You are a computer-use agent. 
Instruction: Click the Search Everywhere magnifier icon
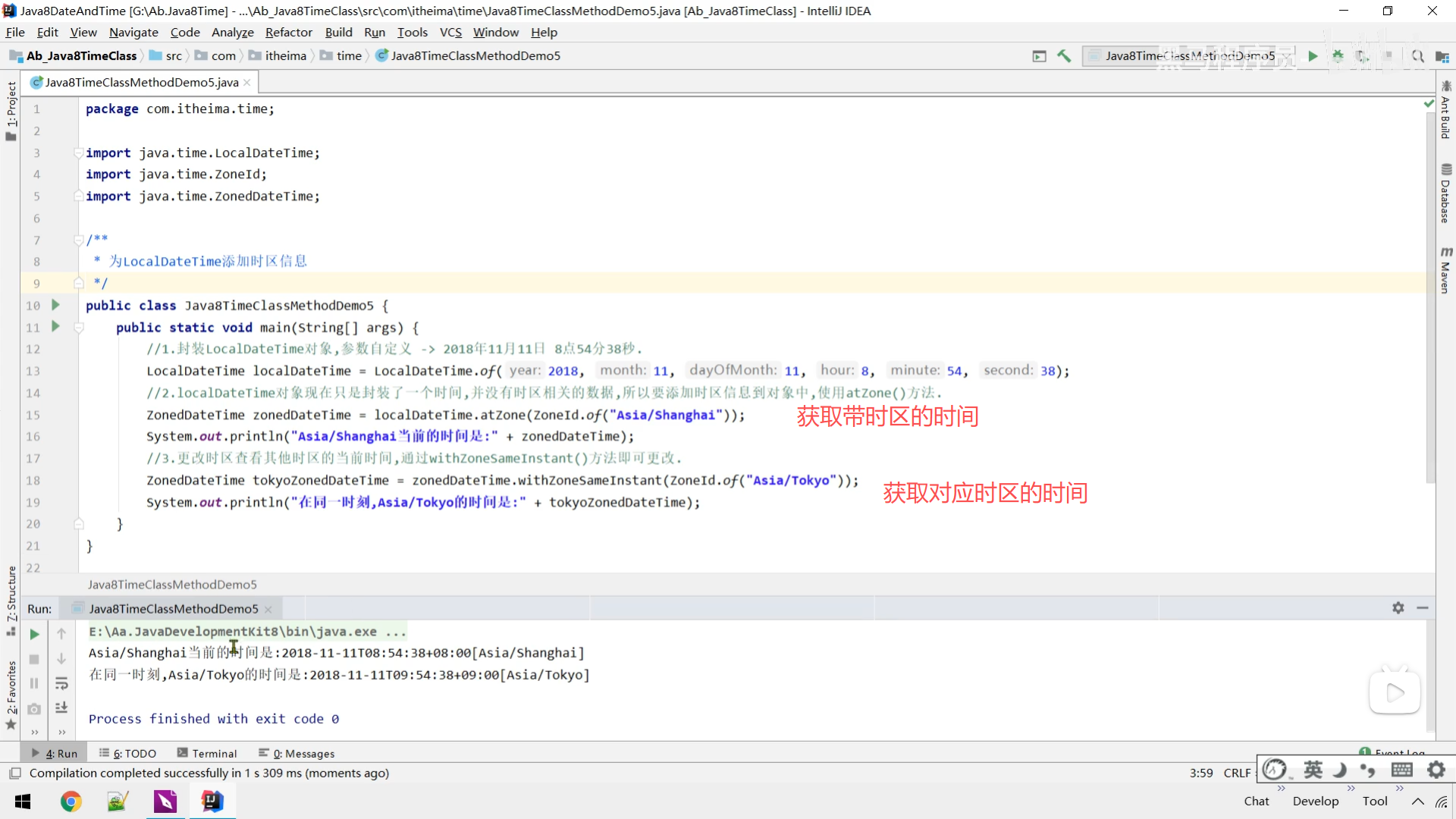click(x=1417, y=56)
